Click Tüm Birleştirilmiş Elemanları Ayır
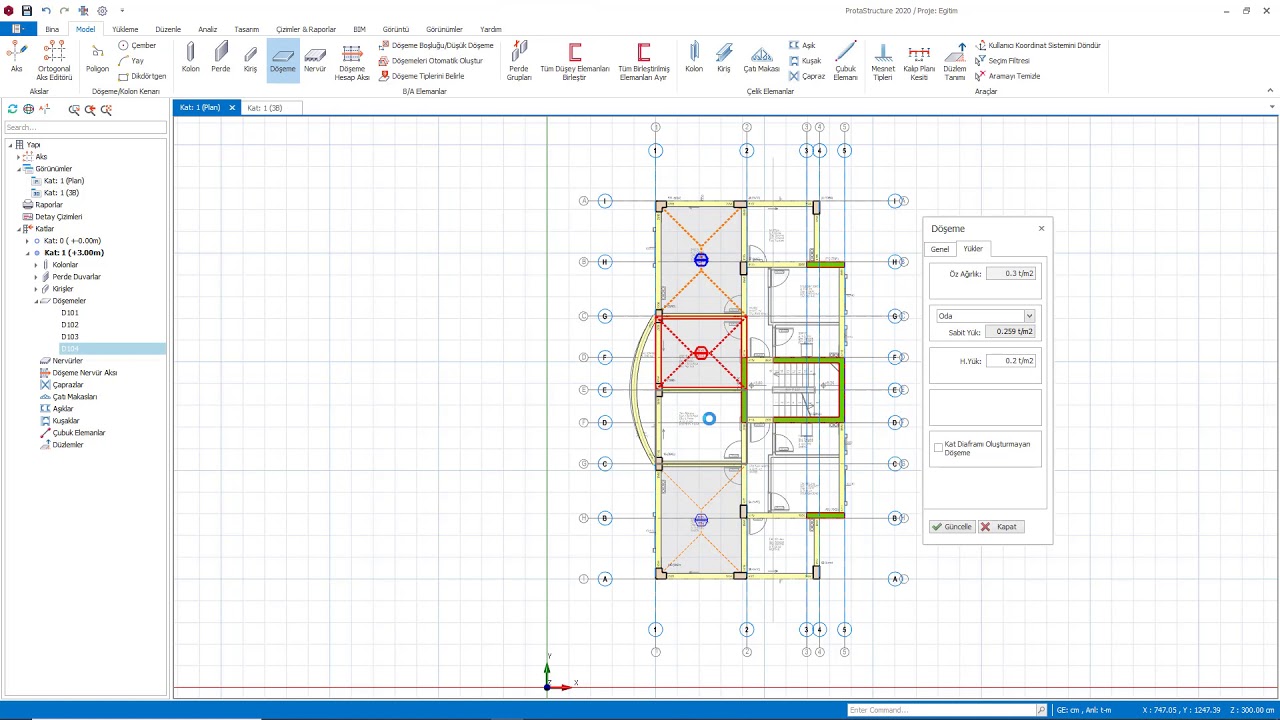 [643, 61]
